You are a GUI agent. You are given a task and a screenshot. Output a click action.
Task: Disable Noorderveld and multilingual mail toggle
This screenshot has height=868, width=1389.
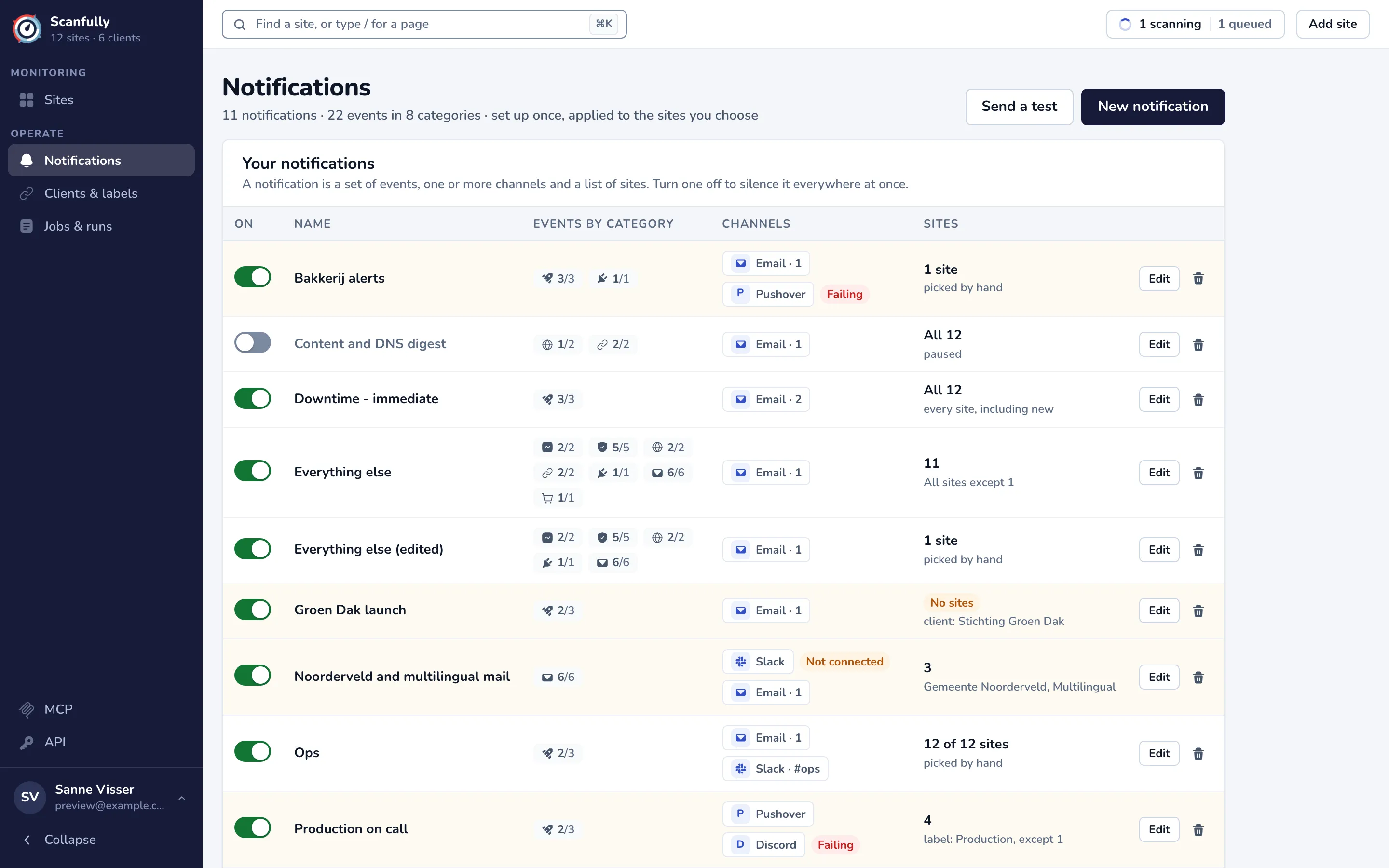tap(253, 675)
